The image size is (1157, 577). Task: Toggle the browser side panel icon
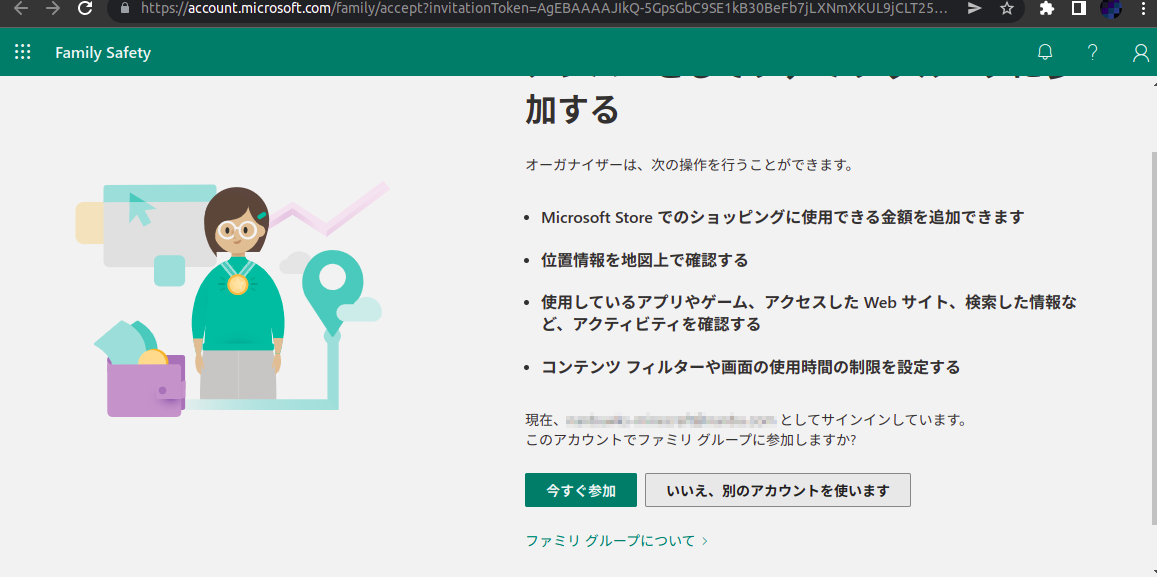pos(1078,8)
